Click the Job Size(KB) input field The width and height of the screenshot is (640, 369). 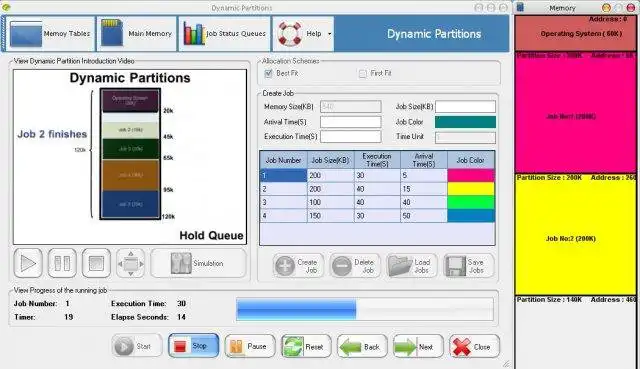[465, 107]
